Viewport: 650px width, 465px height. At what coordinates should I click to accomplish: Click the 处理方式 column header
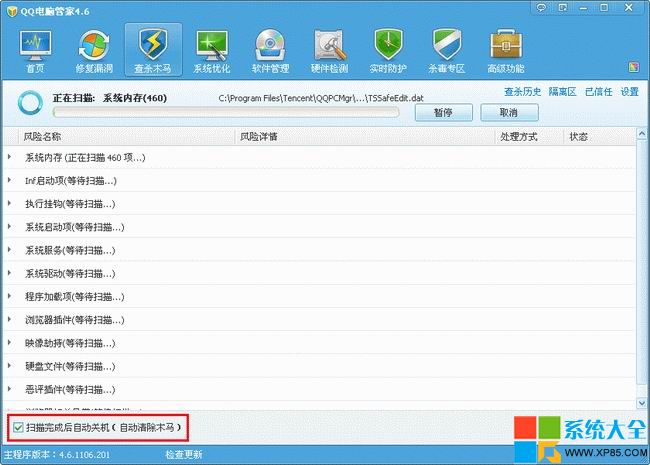[519, 136]
